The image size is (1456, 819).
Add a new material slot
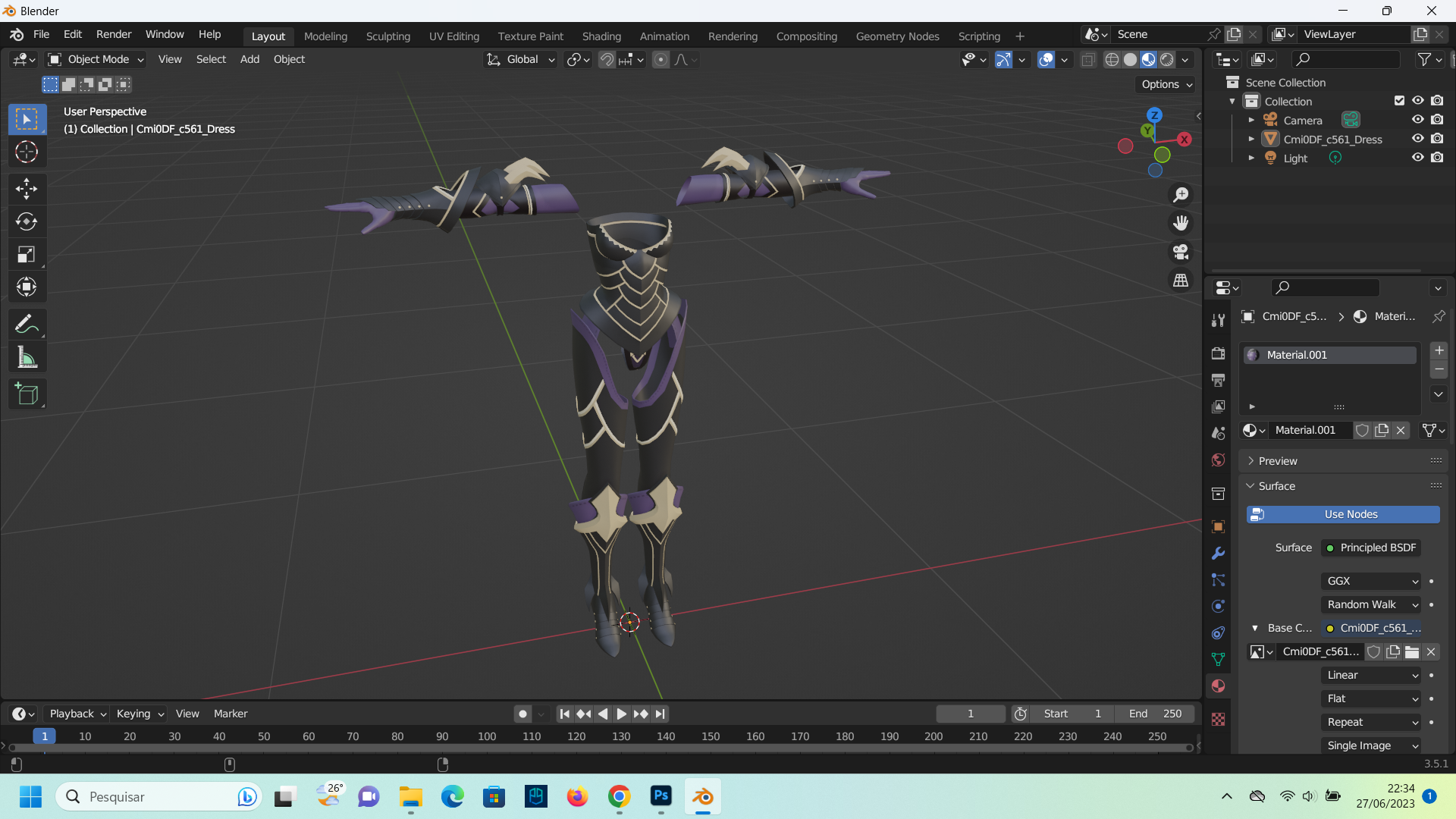coord(1439,350)
